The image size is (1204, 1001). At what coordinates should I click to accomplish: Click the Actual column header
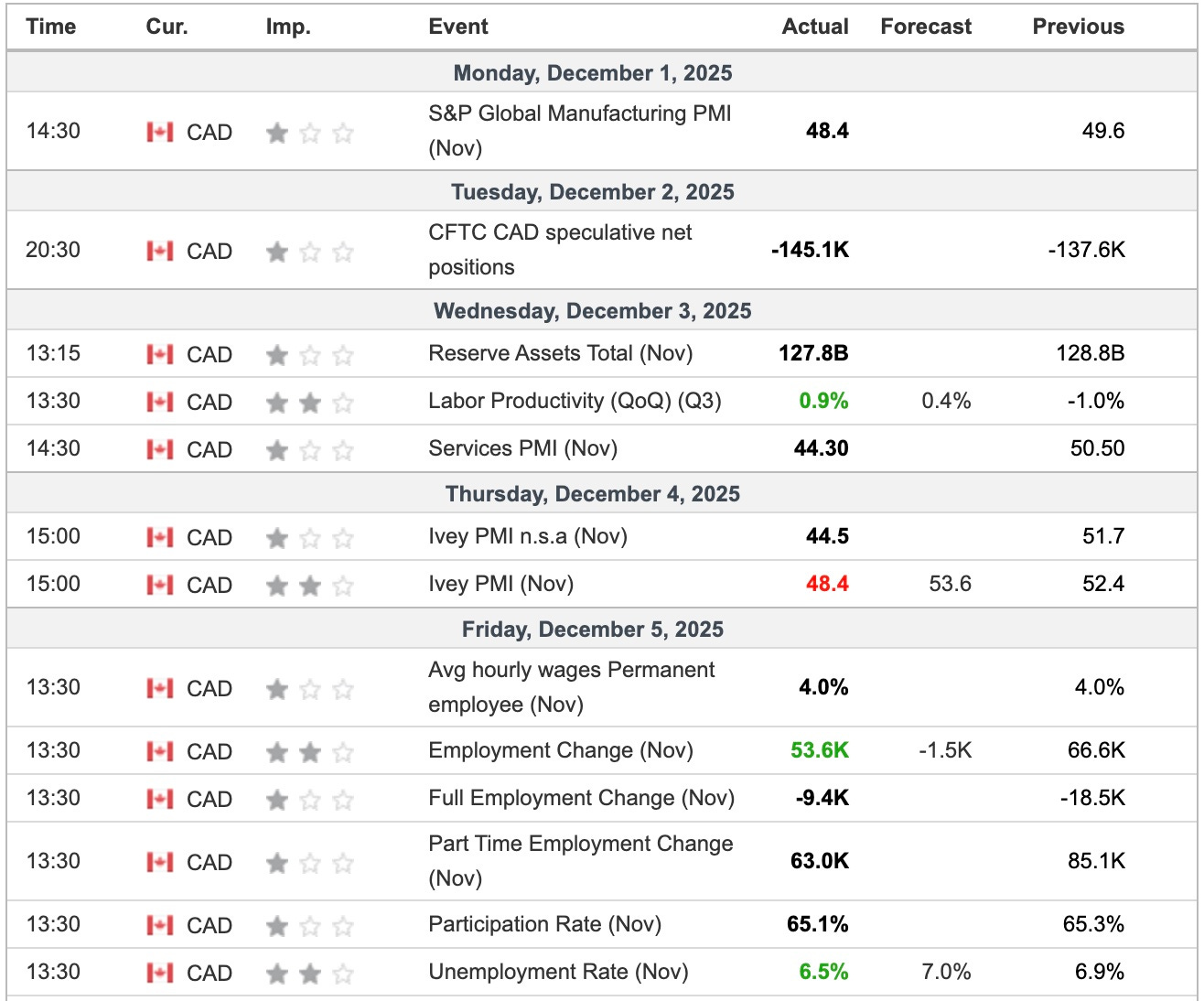click(815, 27)
